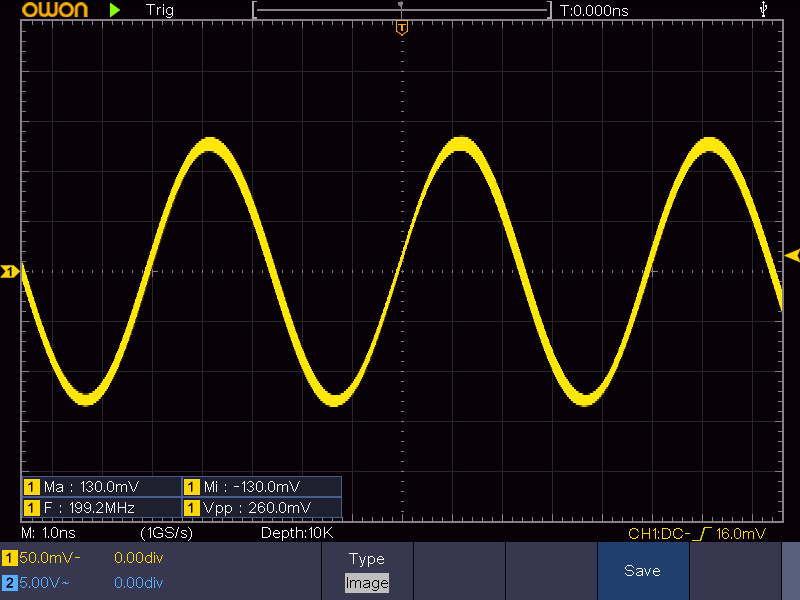Click the Trig status label
Screen dimensions: 800x600
[x=160, y=10]
